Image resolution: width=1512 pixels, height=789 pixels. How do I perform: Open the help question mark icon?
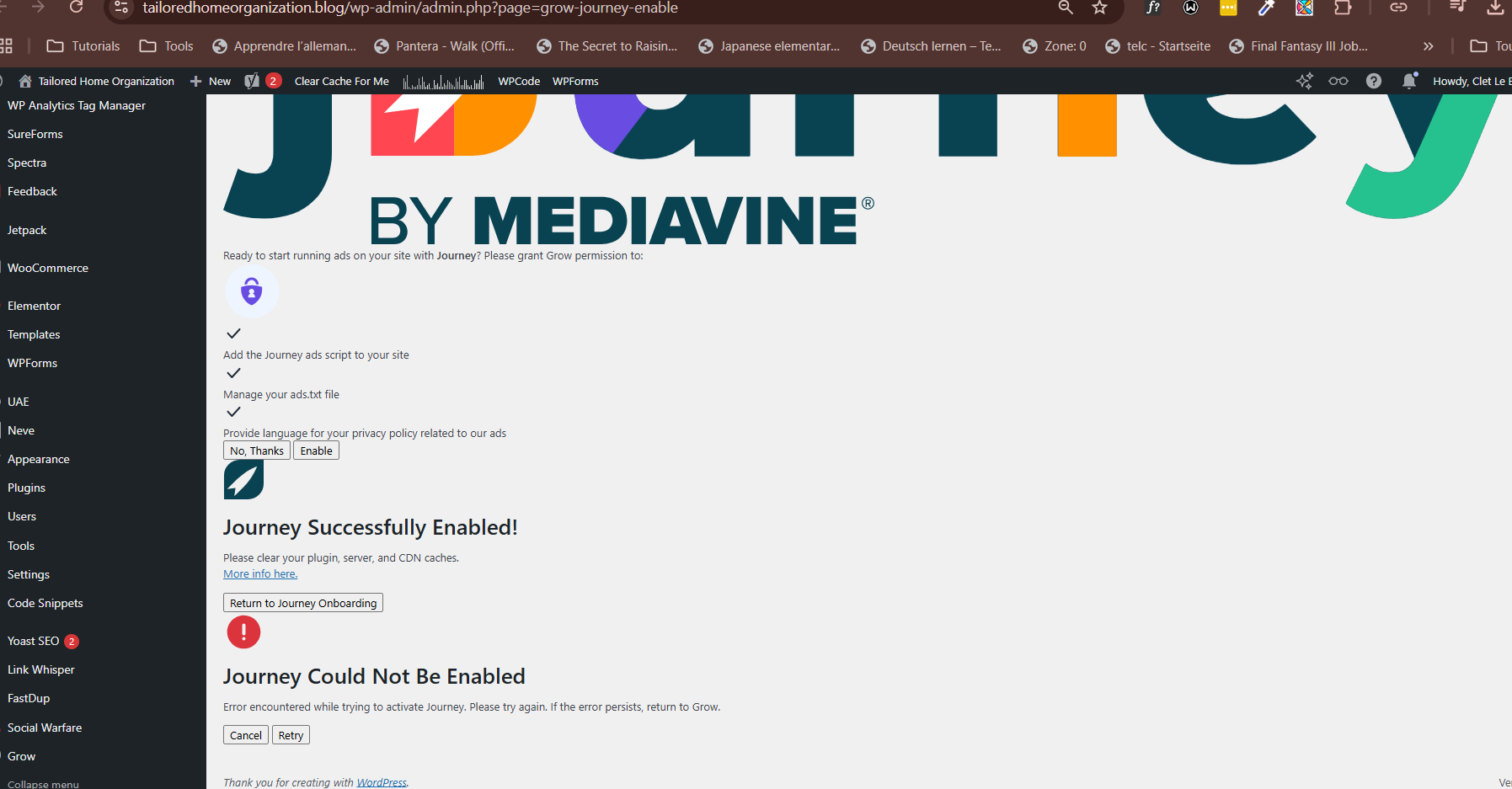click(x=1373, y=81)
